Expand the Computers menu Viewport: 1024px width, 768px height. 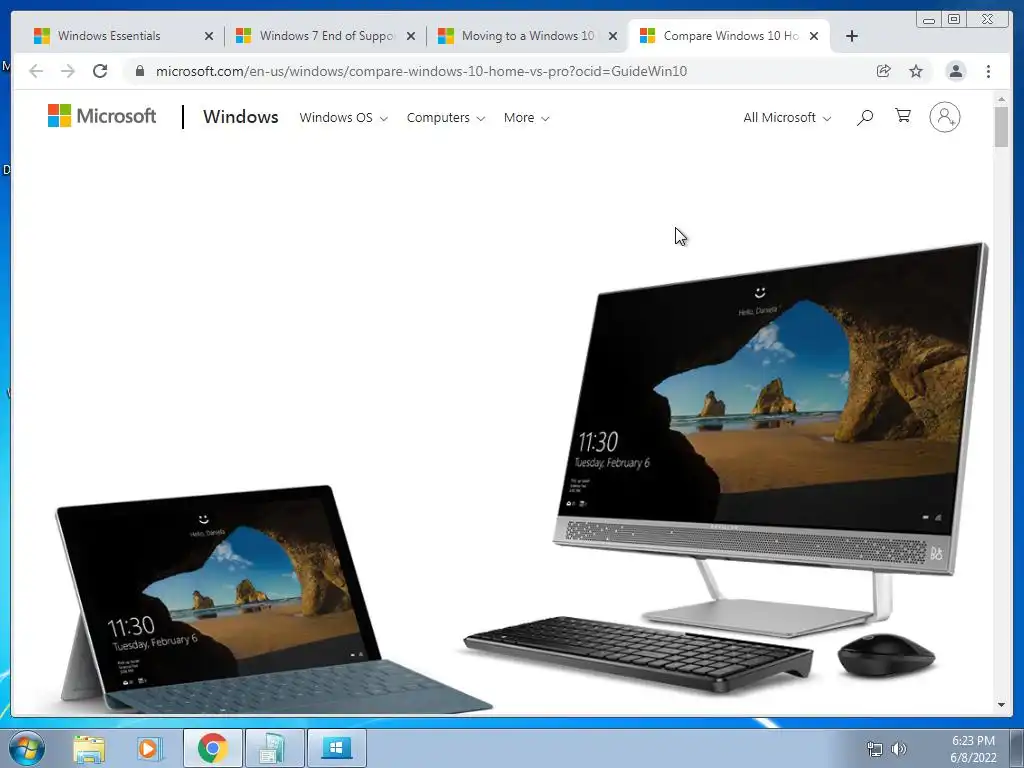click(x=446, y=118)
